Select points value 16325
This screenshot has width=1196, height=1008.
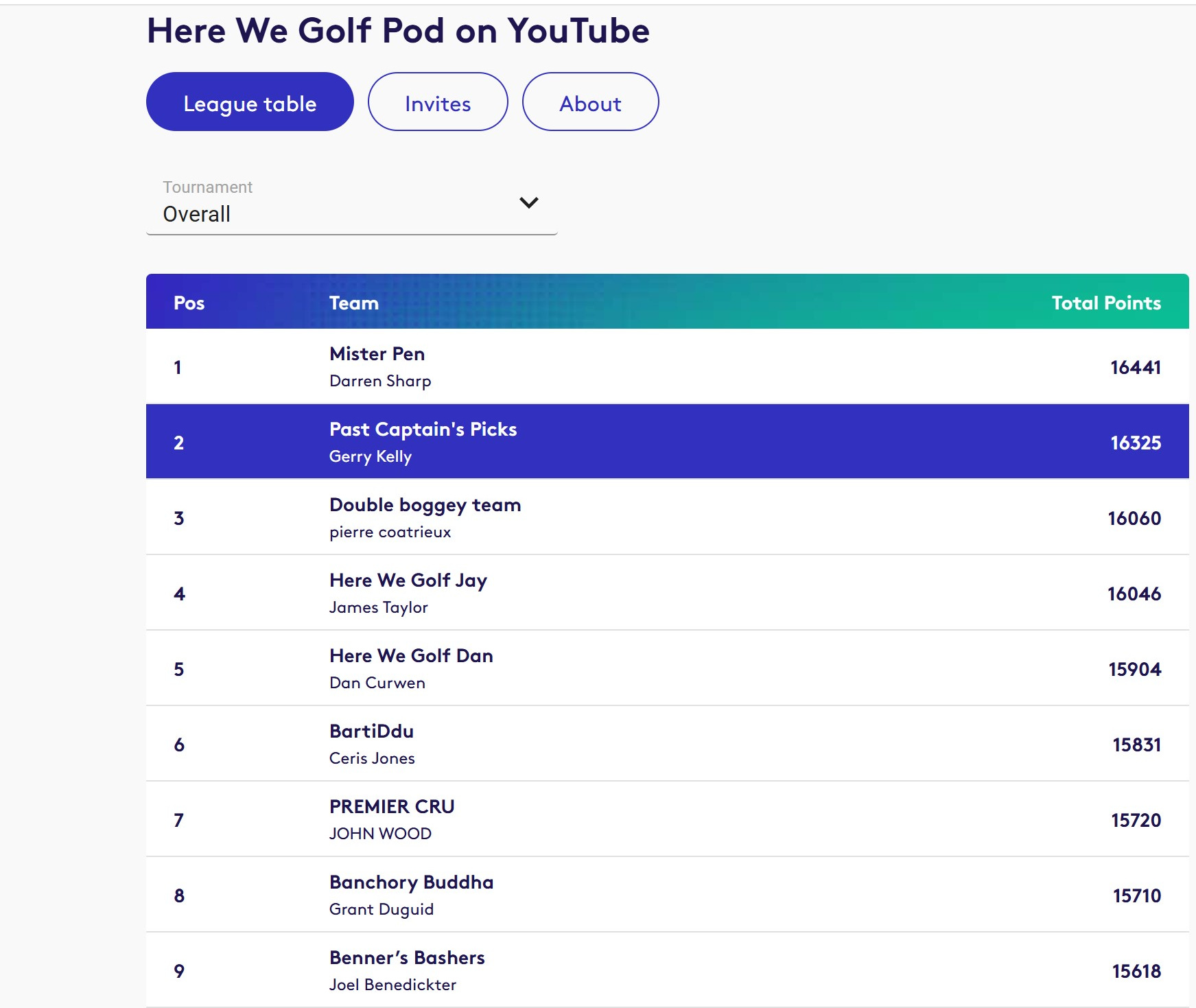[1136, 443]
